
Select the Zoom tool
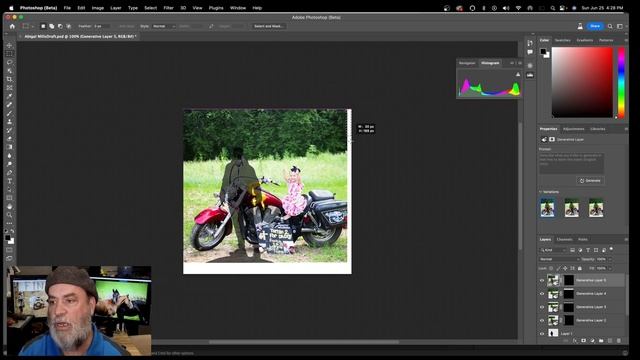point(9,215)
